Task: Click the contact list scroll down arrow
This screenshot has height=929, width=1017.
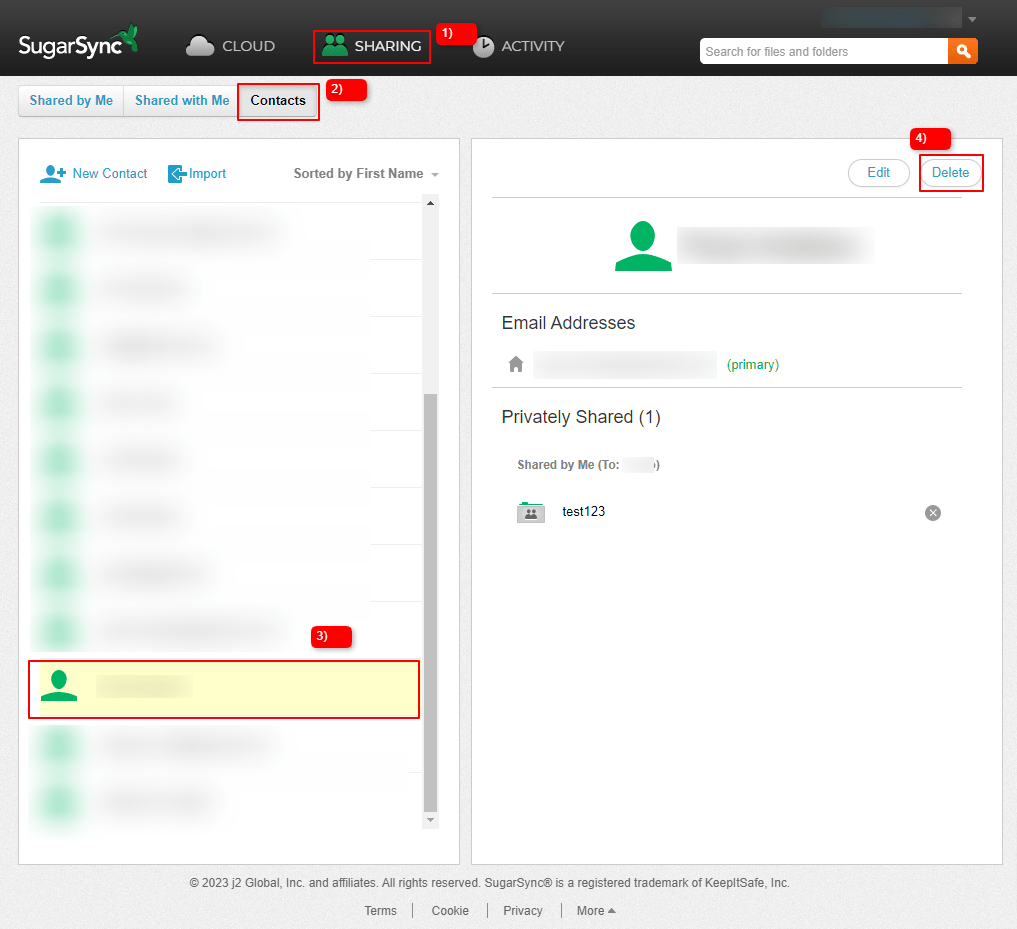Action: point(430,820)
